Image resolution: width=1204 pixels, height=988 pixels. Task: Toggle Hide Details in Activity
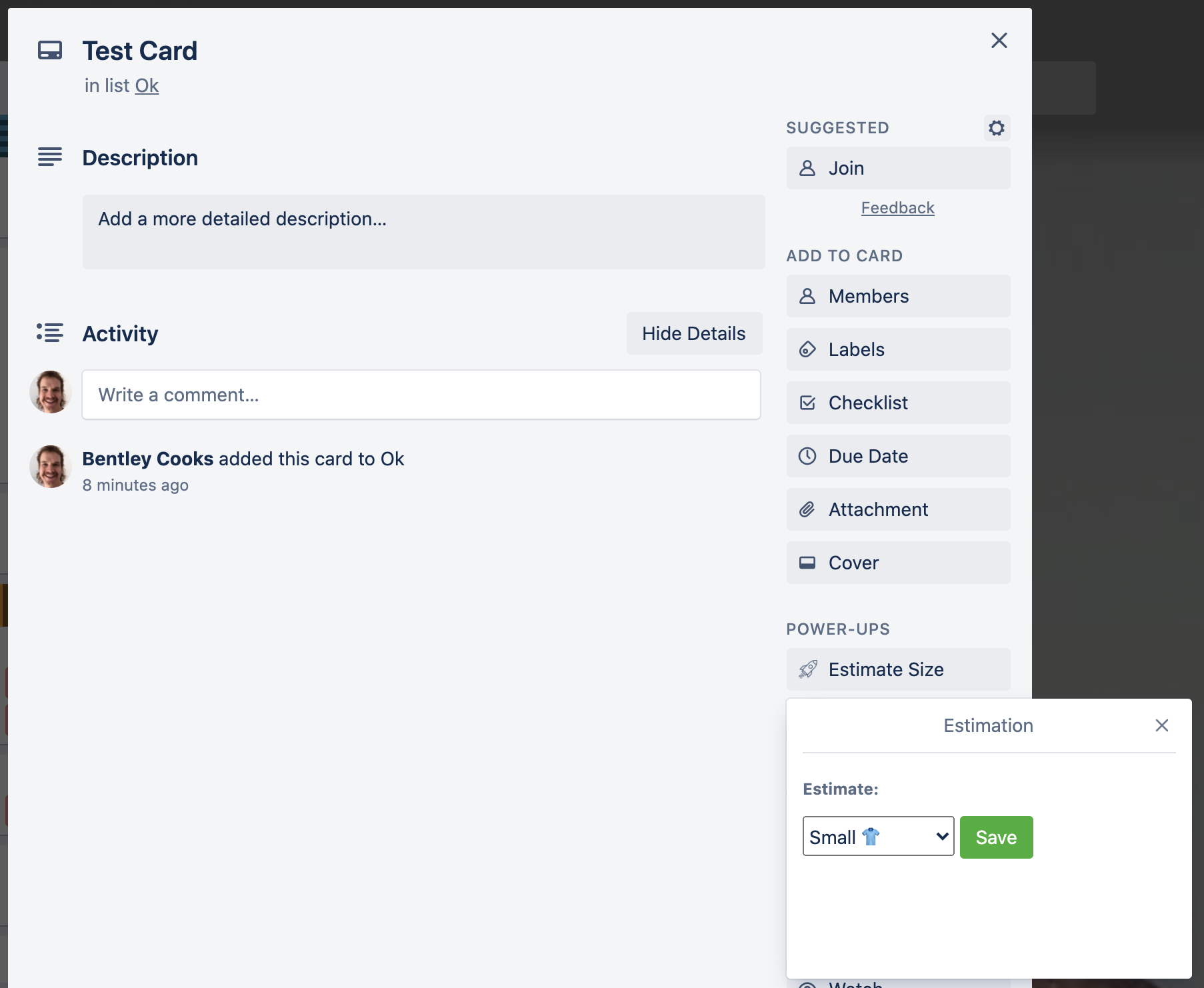click(x=694, y=333)
